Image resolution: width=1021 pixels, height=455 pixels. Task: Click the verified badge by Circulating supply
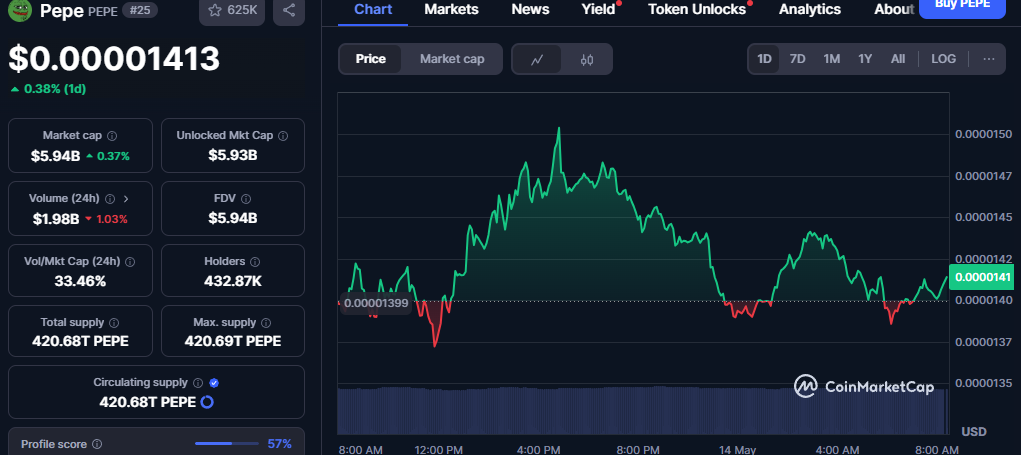click(x=214, y=383)
